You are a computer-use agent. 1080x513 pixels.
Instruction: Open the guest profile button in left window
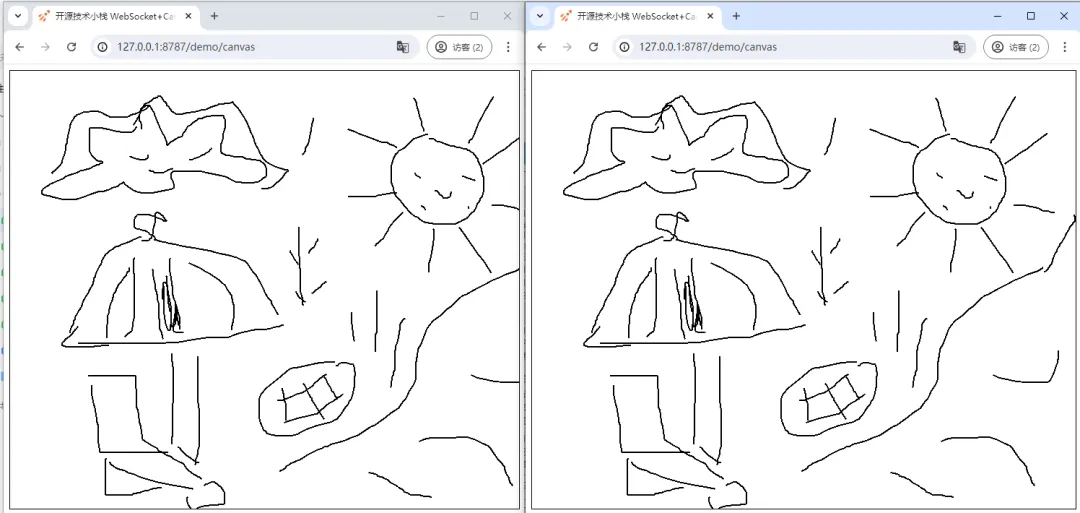[459, 47]
